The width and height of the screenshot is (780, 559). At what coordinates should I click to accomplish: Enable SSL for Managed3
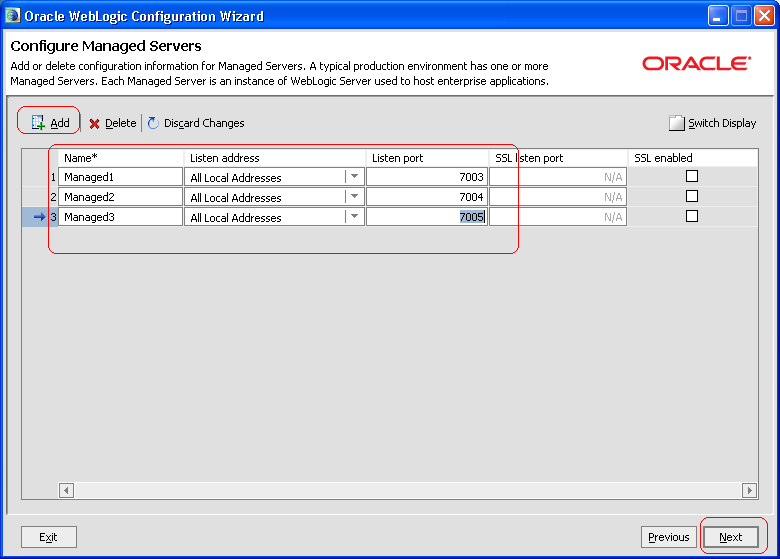click(691, 216)
